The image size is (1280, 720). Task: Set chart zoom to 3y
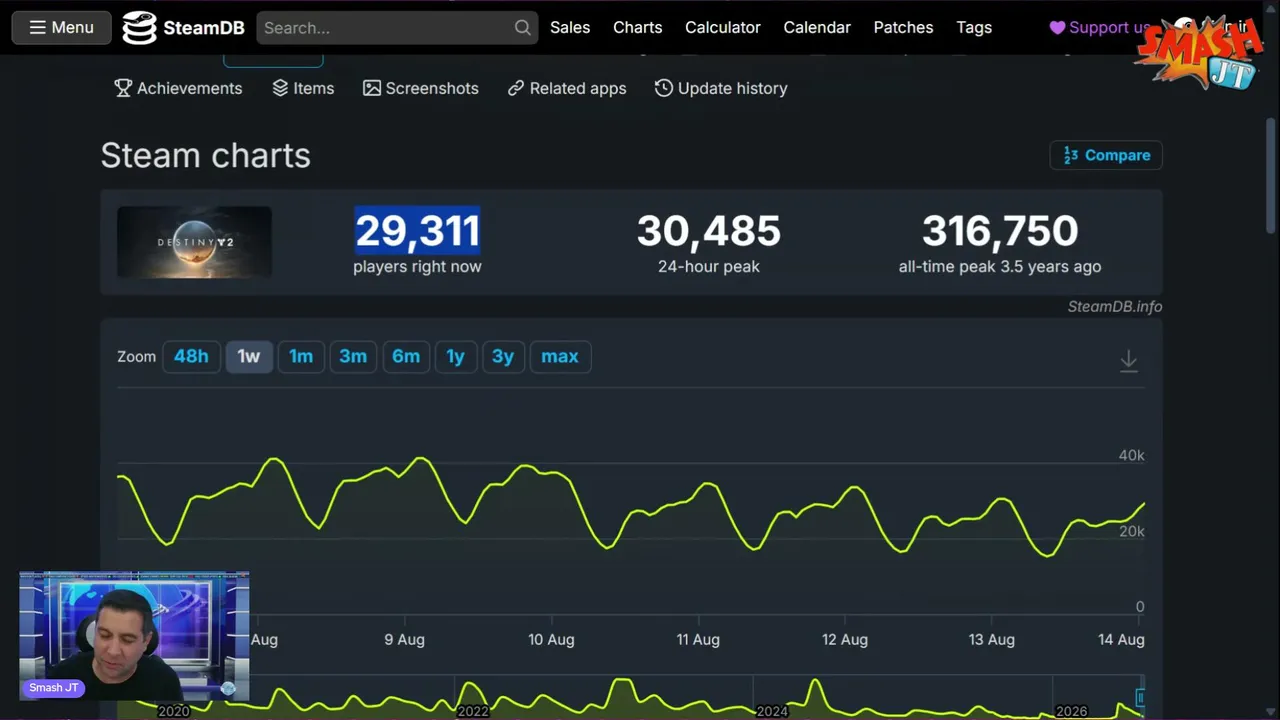(503, 356)
